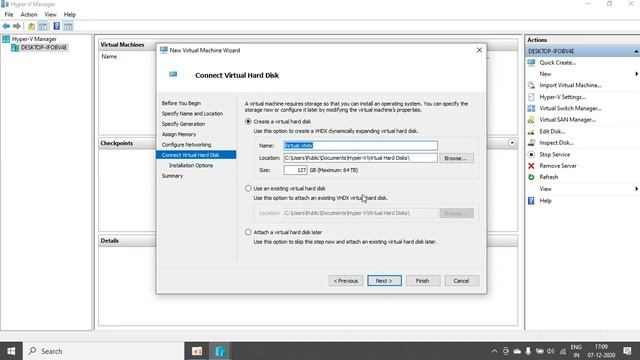
Task: Click the Finish button
Action: [x=422, y=281]
